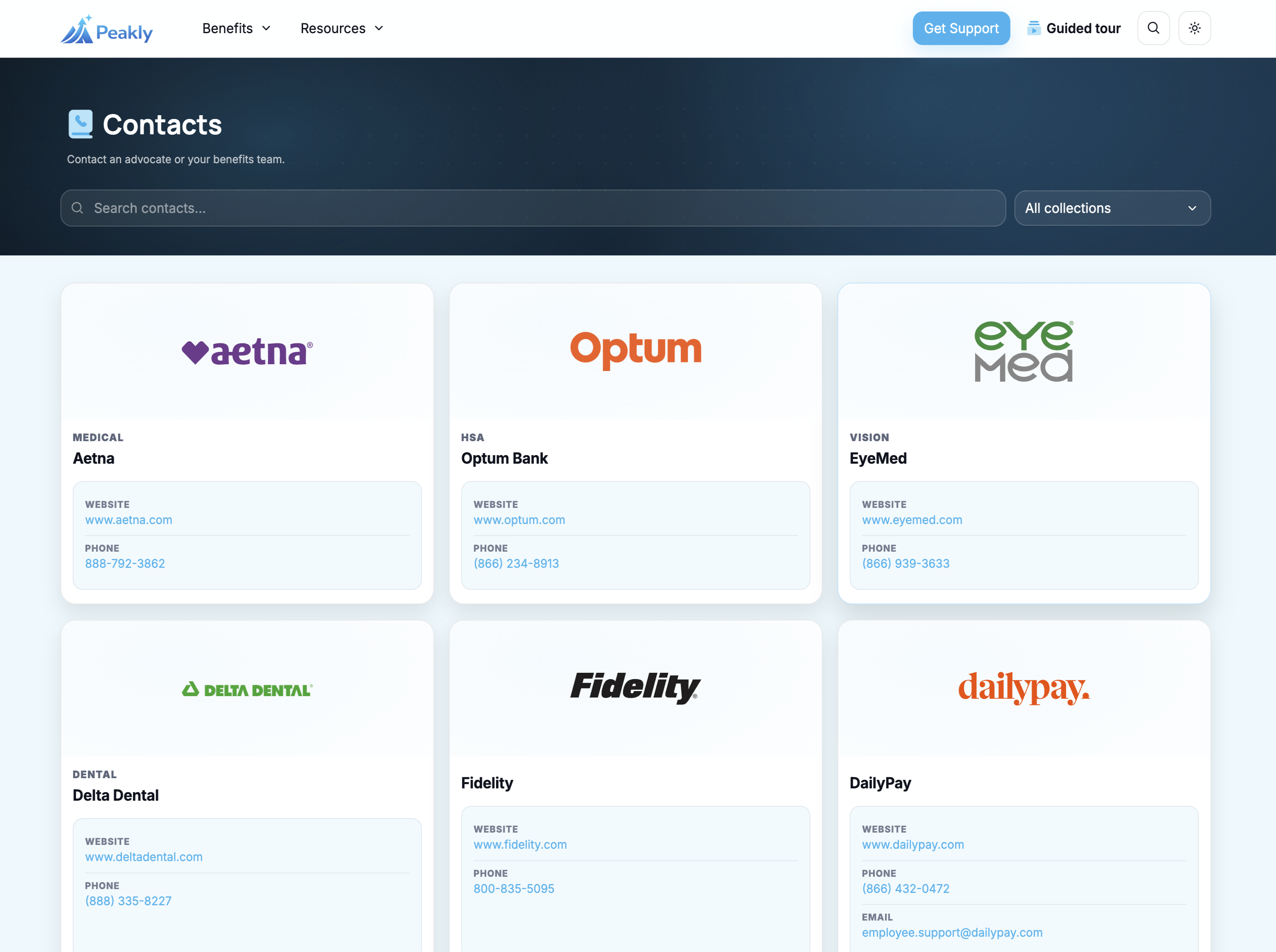Call Optum Bank at (866) 234-8913

point(516,564)
